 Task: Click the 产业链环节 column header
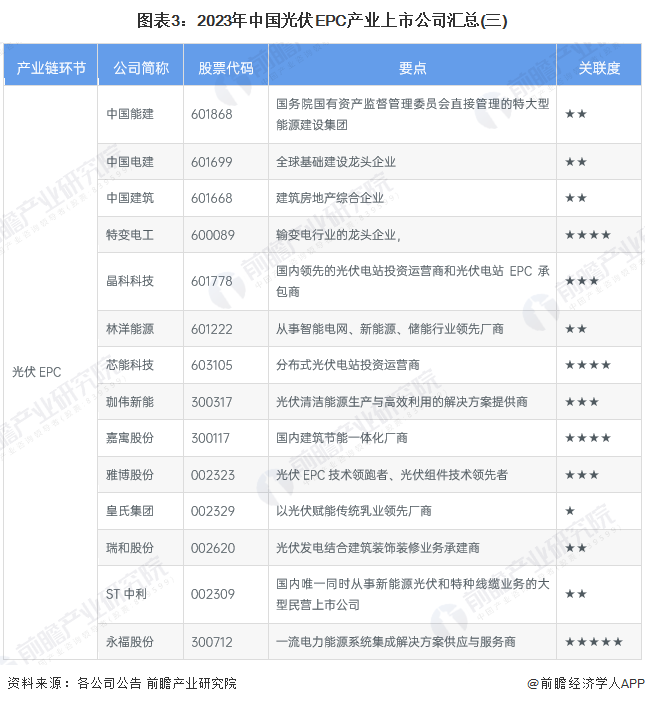pyautogui.click(x=51, y=68)
